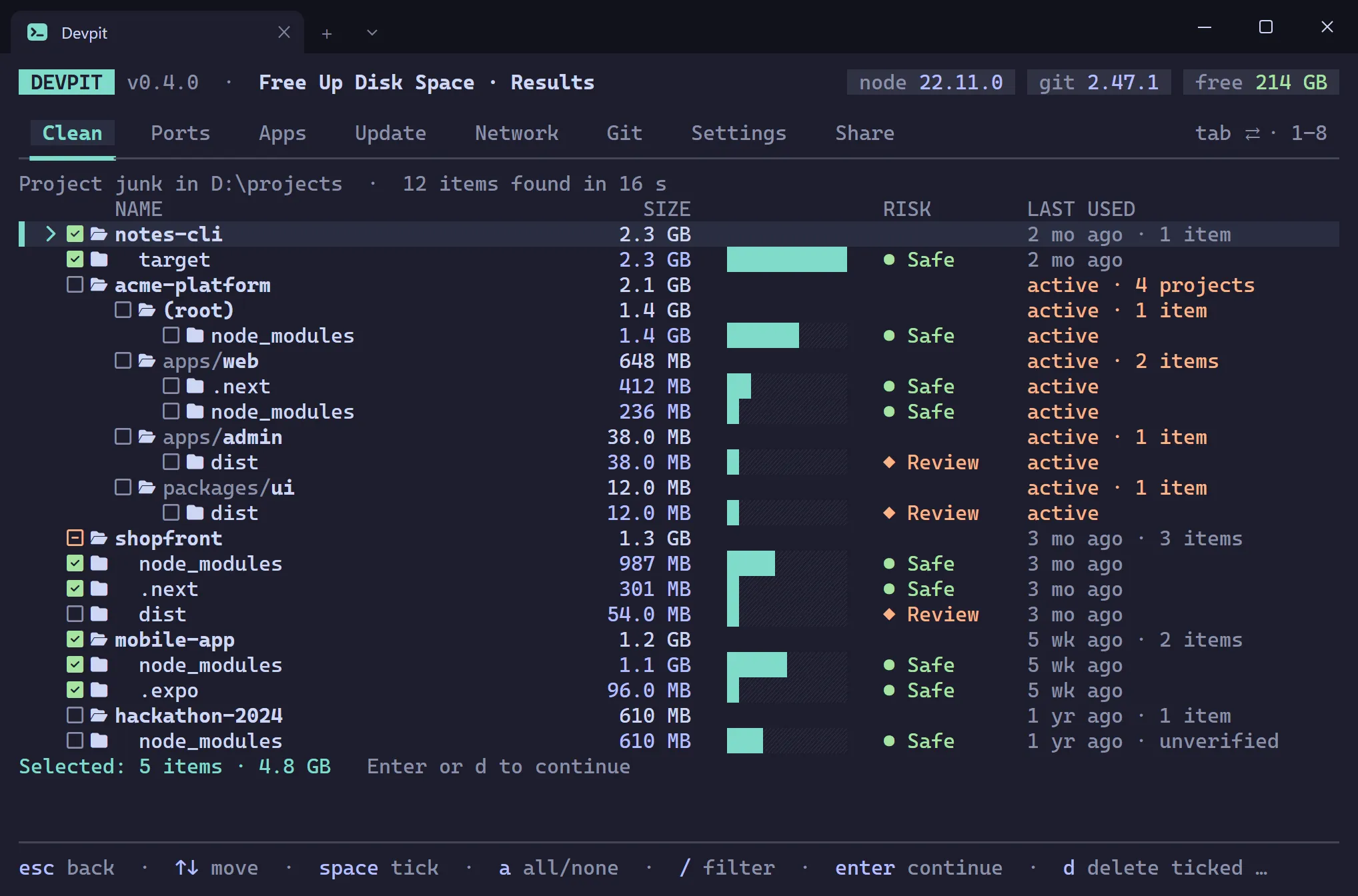Image resolution: width=1358 pixels, height=896 pixels.
Task: Click the apps/web open folder icon
Action: click(x=147, y=361)
